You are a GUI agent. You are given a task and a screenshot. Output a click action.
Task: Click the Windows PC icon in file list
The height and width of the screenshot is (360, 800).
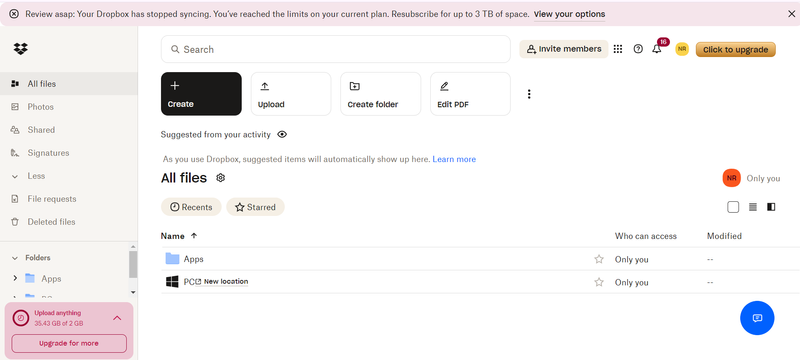[172, 281]
